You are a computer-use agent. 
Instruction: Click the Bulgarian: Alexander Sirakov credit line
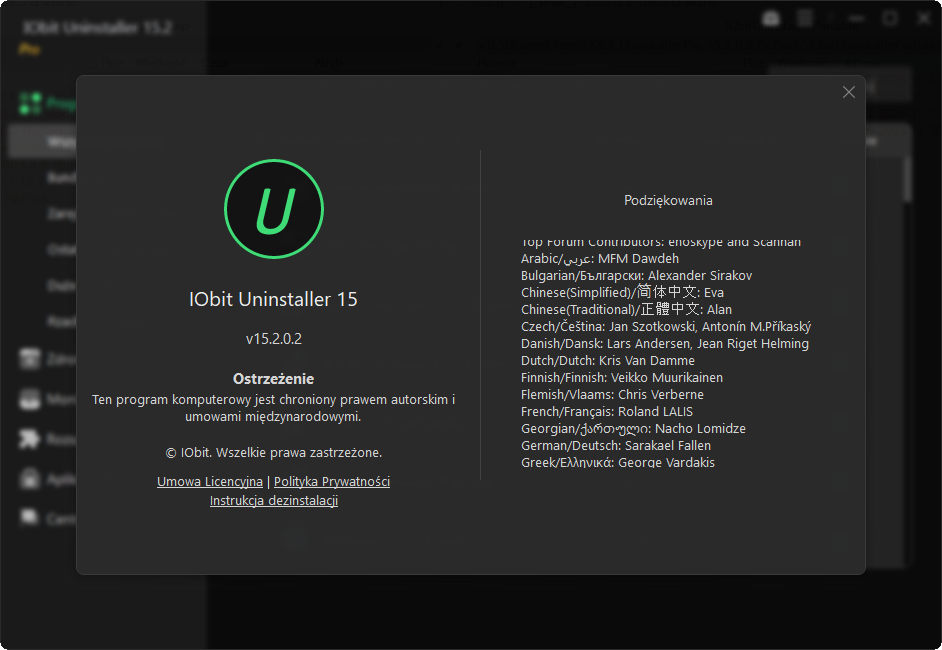coord(636,276)
